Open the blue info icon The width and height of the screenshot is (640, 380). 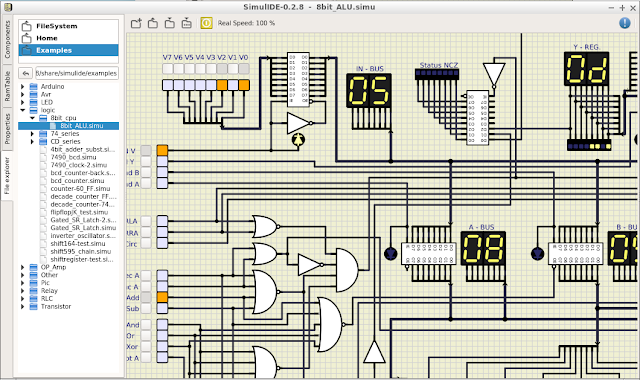pos(624,23)
